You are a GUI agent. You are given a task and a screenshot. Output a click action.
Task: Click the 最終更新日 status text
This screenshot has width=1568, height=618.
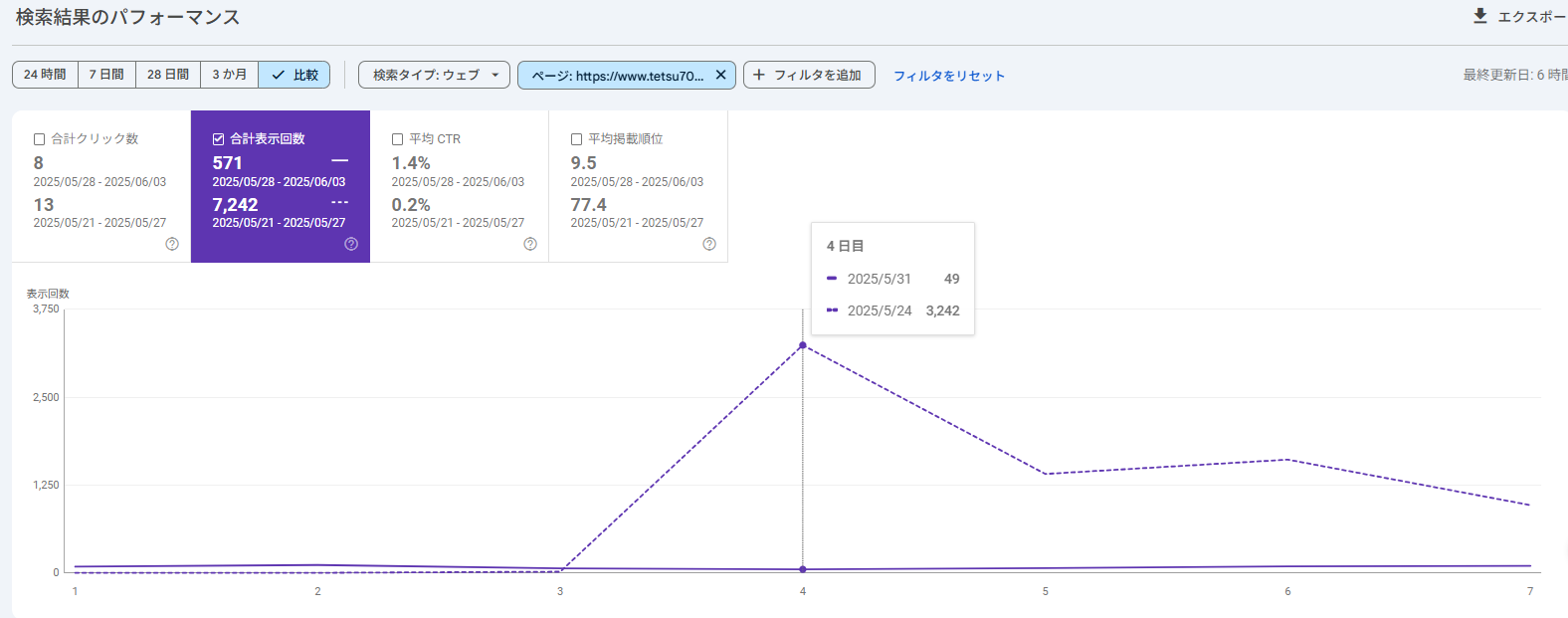click(x=1515, y=75)
